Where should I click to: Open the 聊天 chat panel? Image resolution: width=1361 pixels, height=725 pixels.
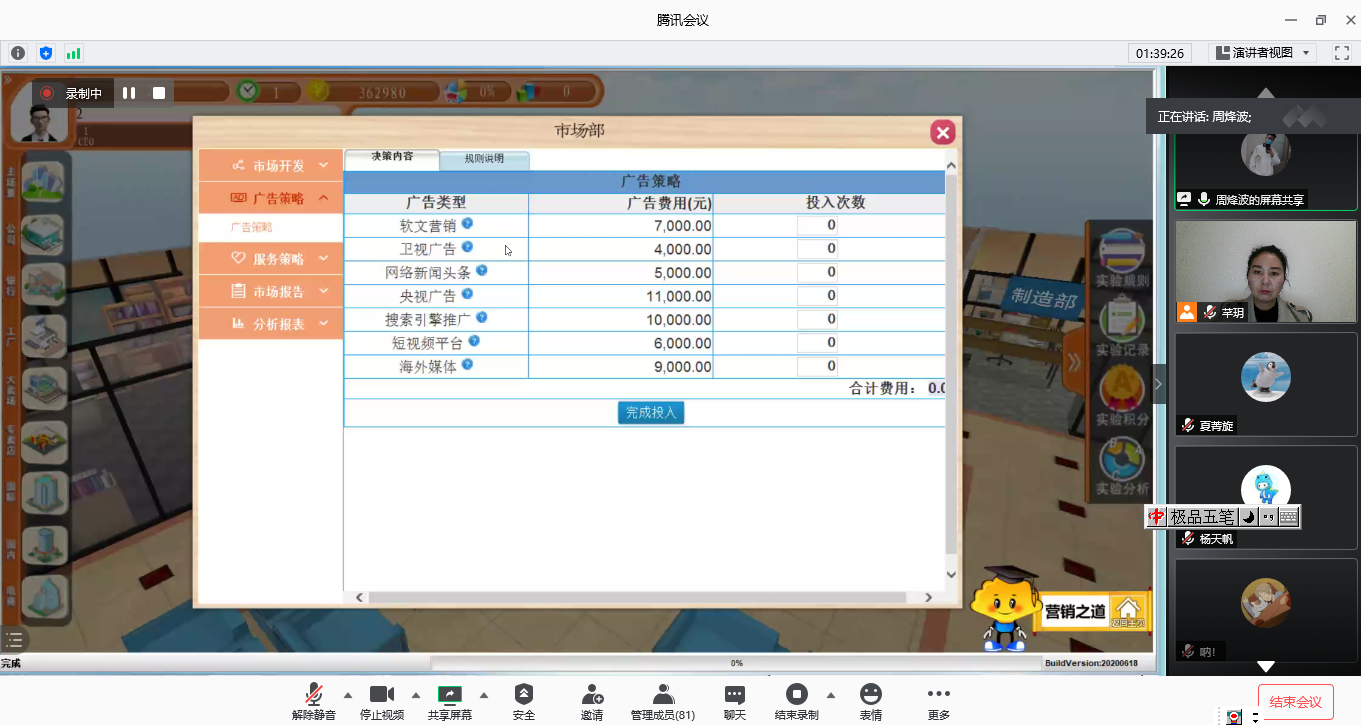[735, 702]
